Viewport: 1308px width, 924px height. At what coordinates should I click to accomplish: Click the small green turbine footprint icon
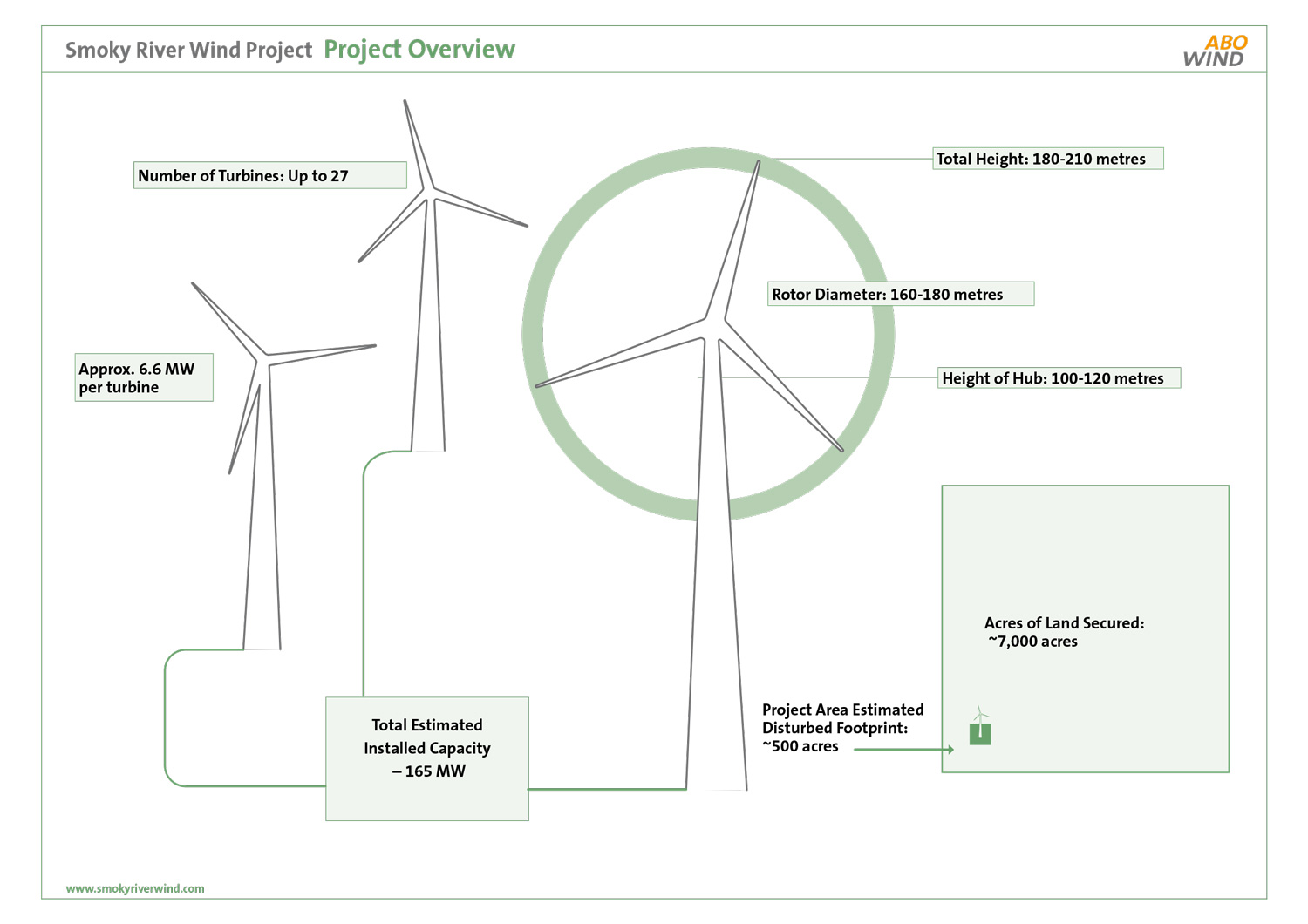980,726
